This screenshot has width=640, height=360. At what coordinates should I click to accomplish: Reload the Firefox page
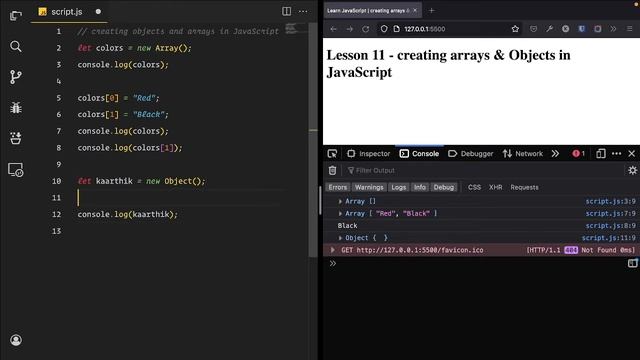click(365, 29)
